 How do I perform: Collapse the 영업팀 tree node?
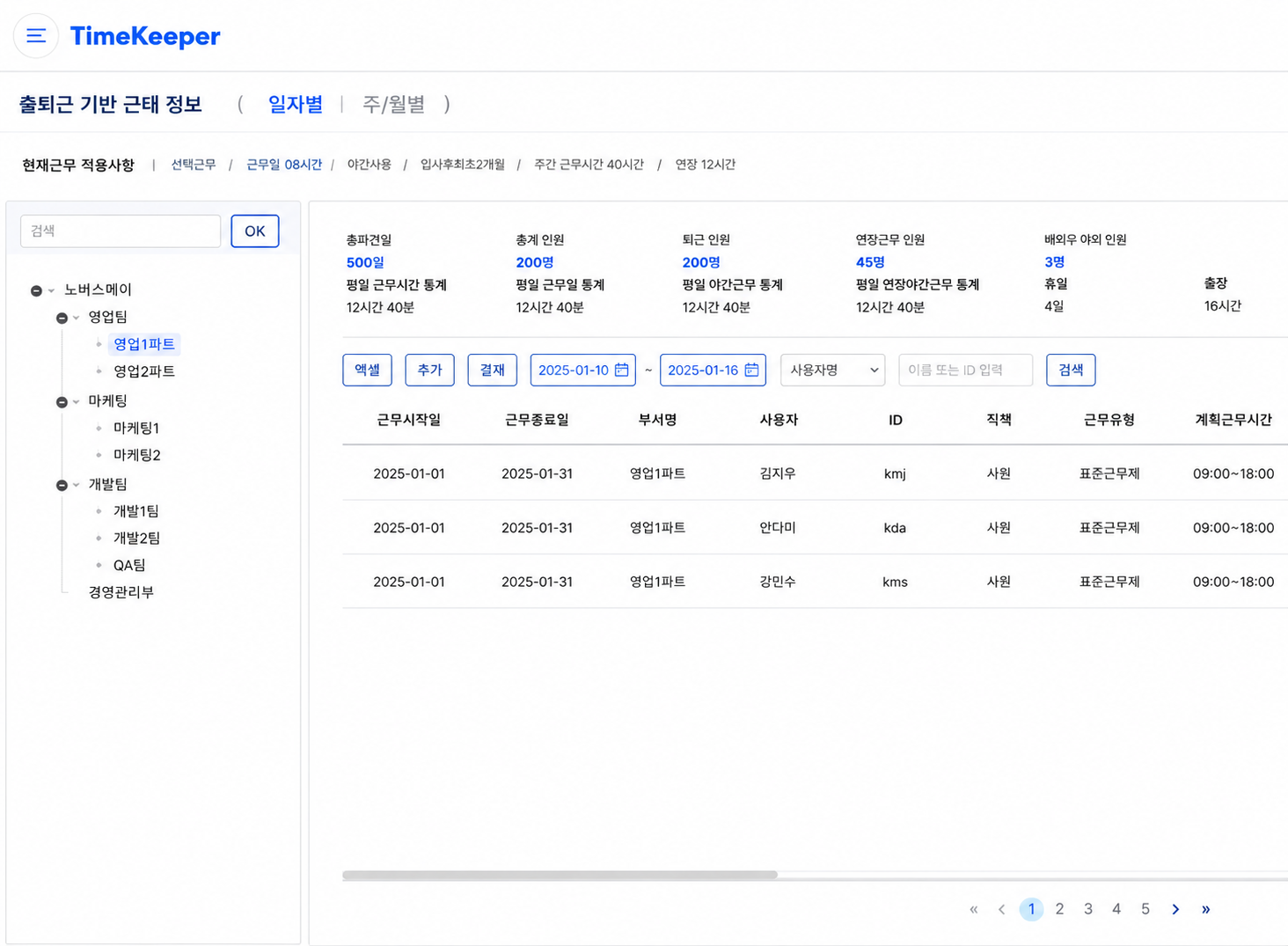click(62, 318)
